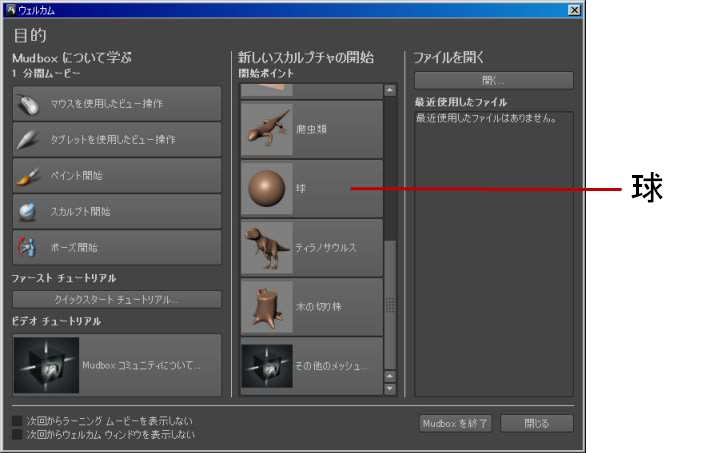
Task: Click the 閉じる button
Action: coord(537,423)
